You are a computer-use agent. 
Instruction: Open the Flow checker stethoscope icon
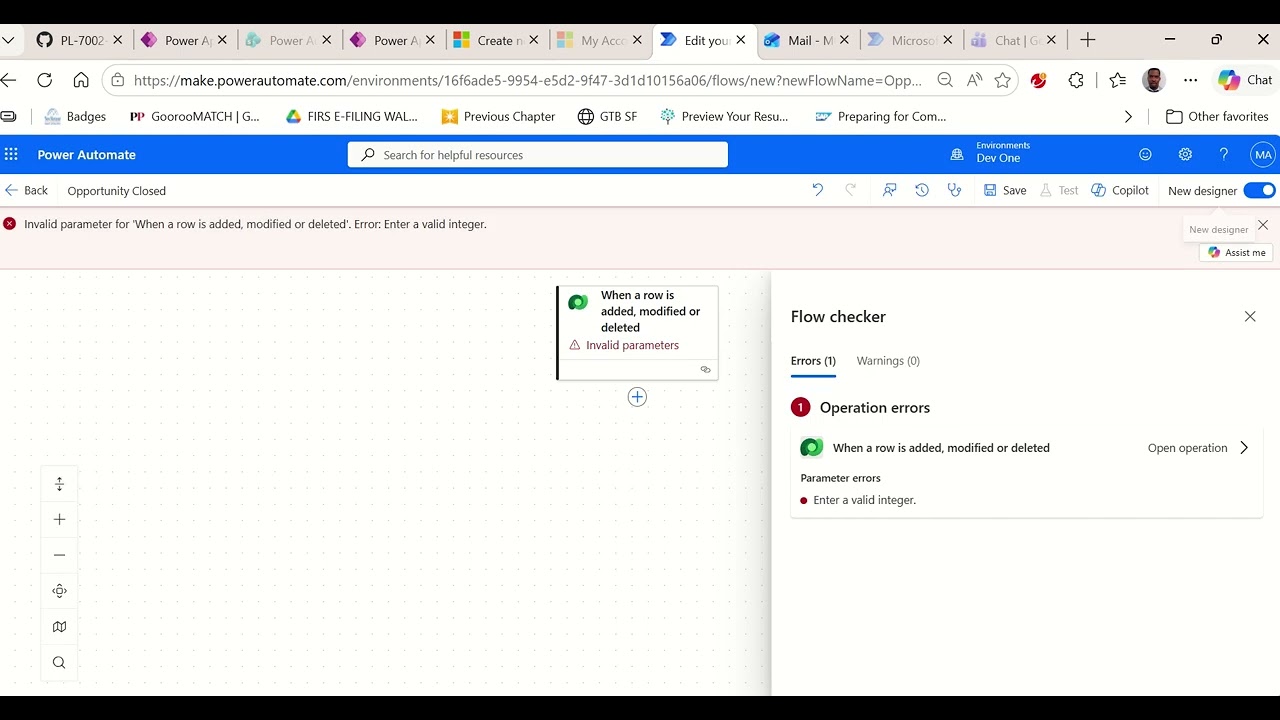coord(955,190)
